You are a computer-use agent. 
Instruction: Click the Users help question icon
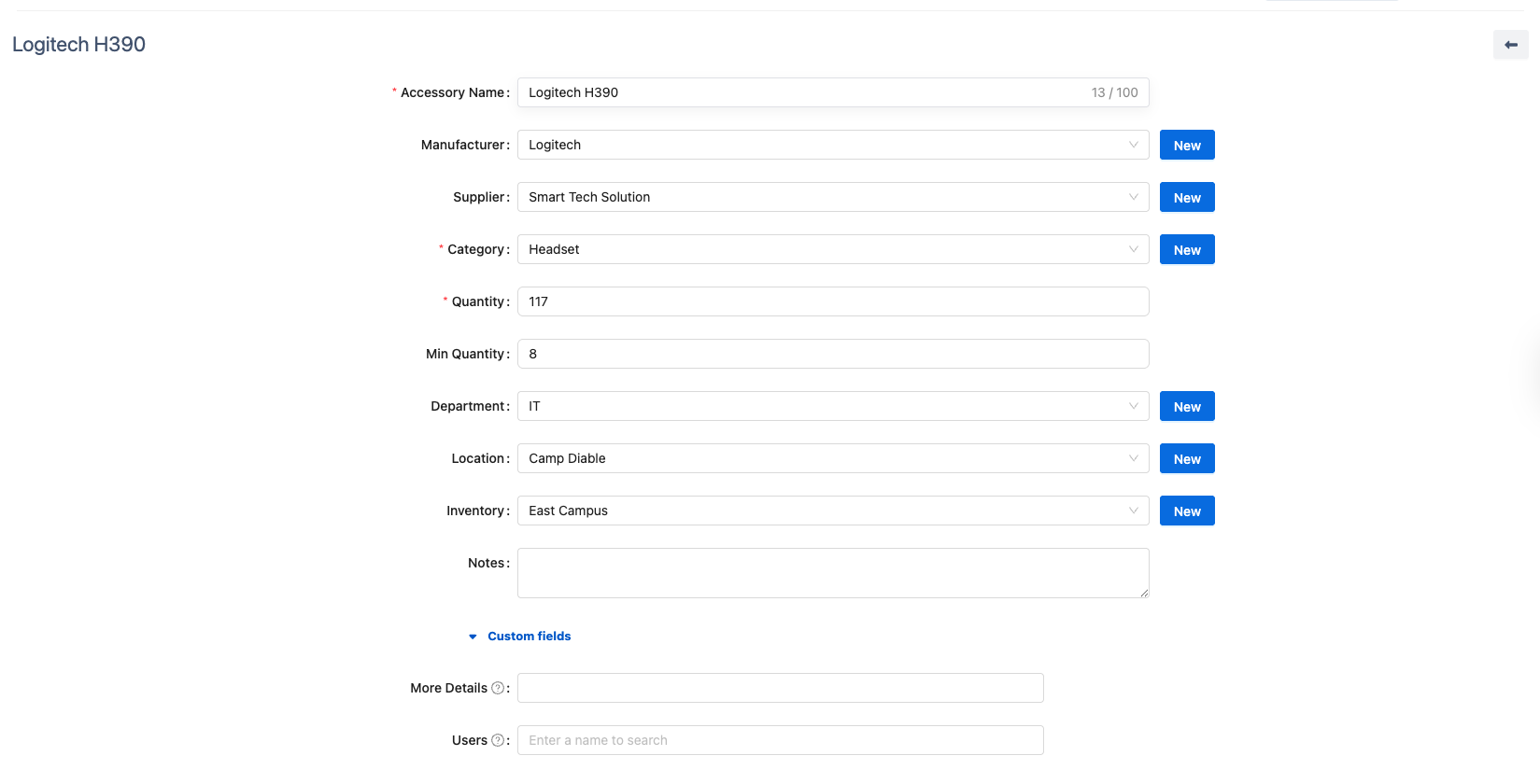tap(498, 740)
